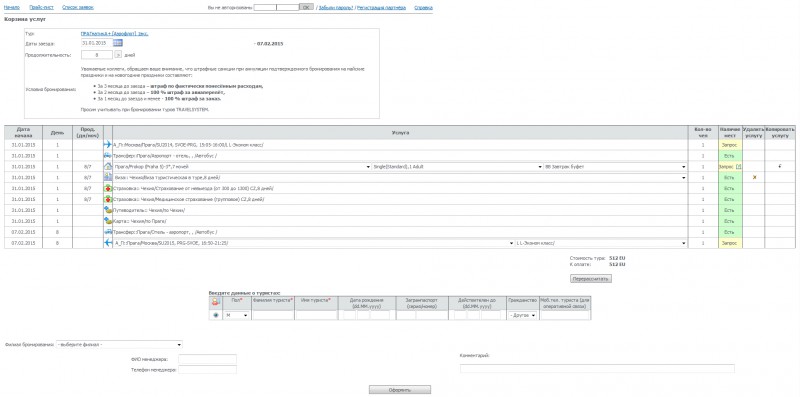Image resolution: width=800 pixels, height=397 pixels.
Task: Click insurance icon for Медицинское страхование row
Action: [x=108, y=199]
